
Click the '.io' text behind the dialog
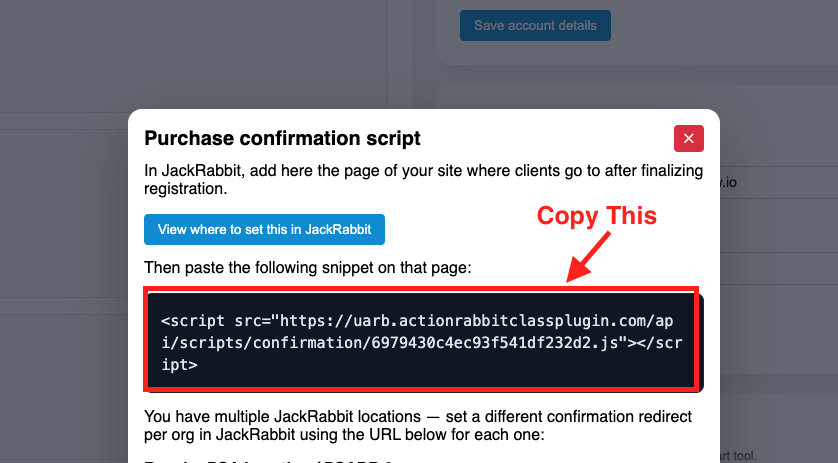click(728, 183)
